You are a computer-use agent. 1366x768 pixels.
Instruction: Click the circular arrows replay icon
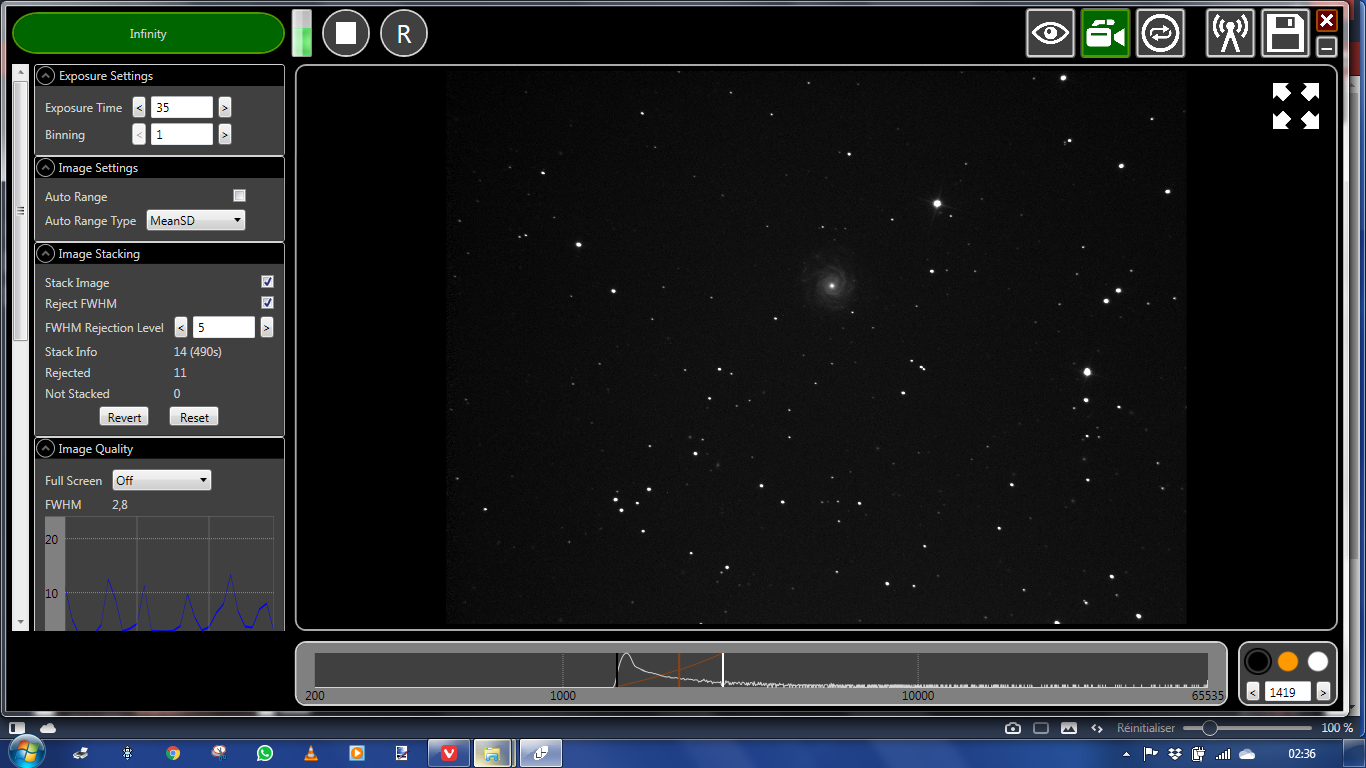point(1160,33)
